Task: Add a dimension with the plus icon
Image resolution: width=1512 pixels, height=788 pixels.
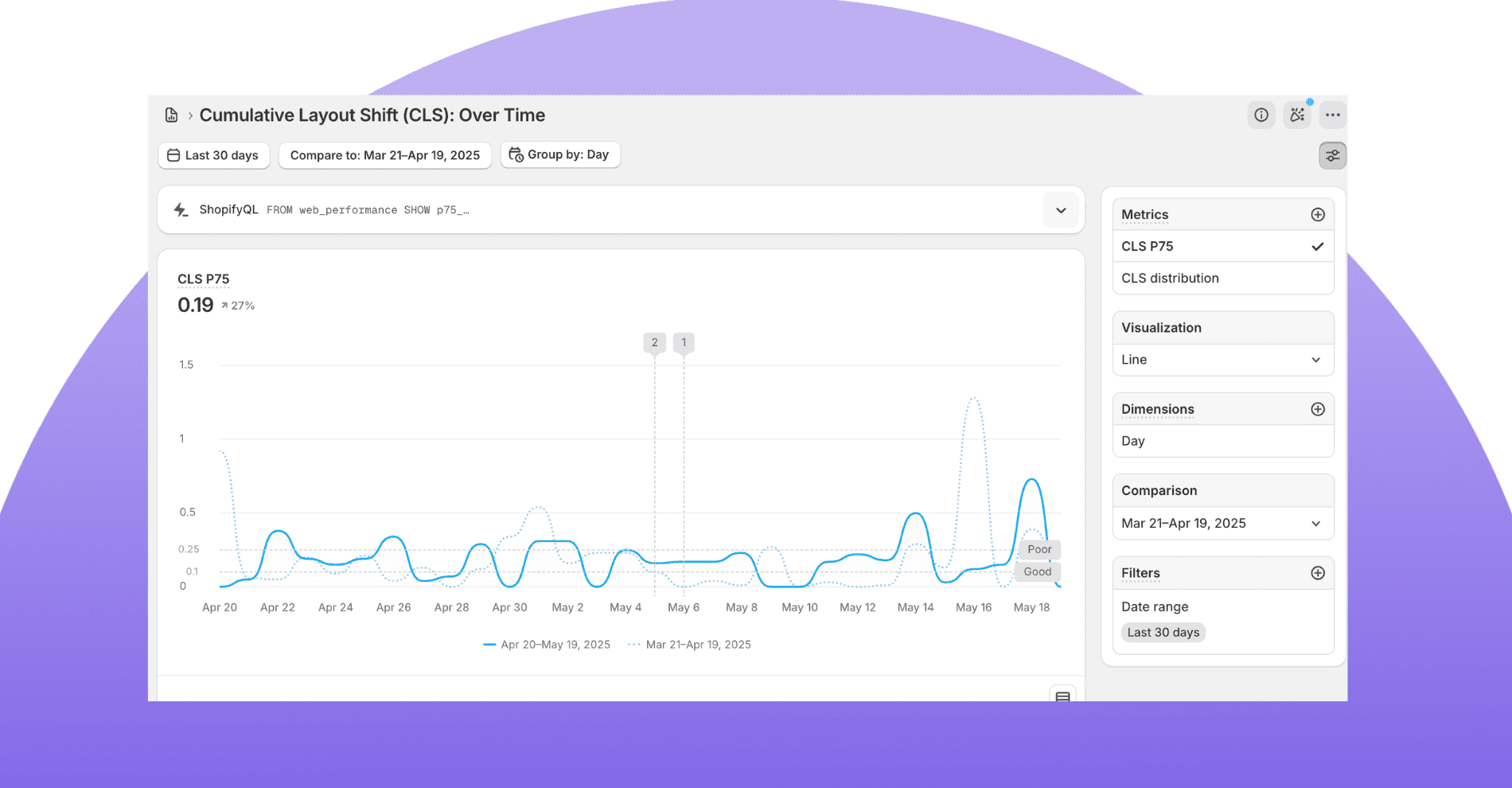Action: pos(1318,409)
